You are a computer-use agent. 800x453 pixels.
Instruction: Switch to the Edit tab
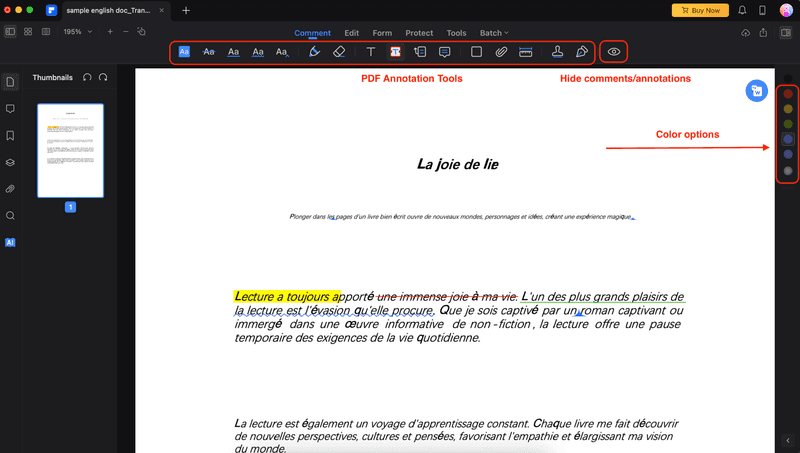[x=351, y=33]
